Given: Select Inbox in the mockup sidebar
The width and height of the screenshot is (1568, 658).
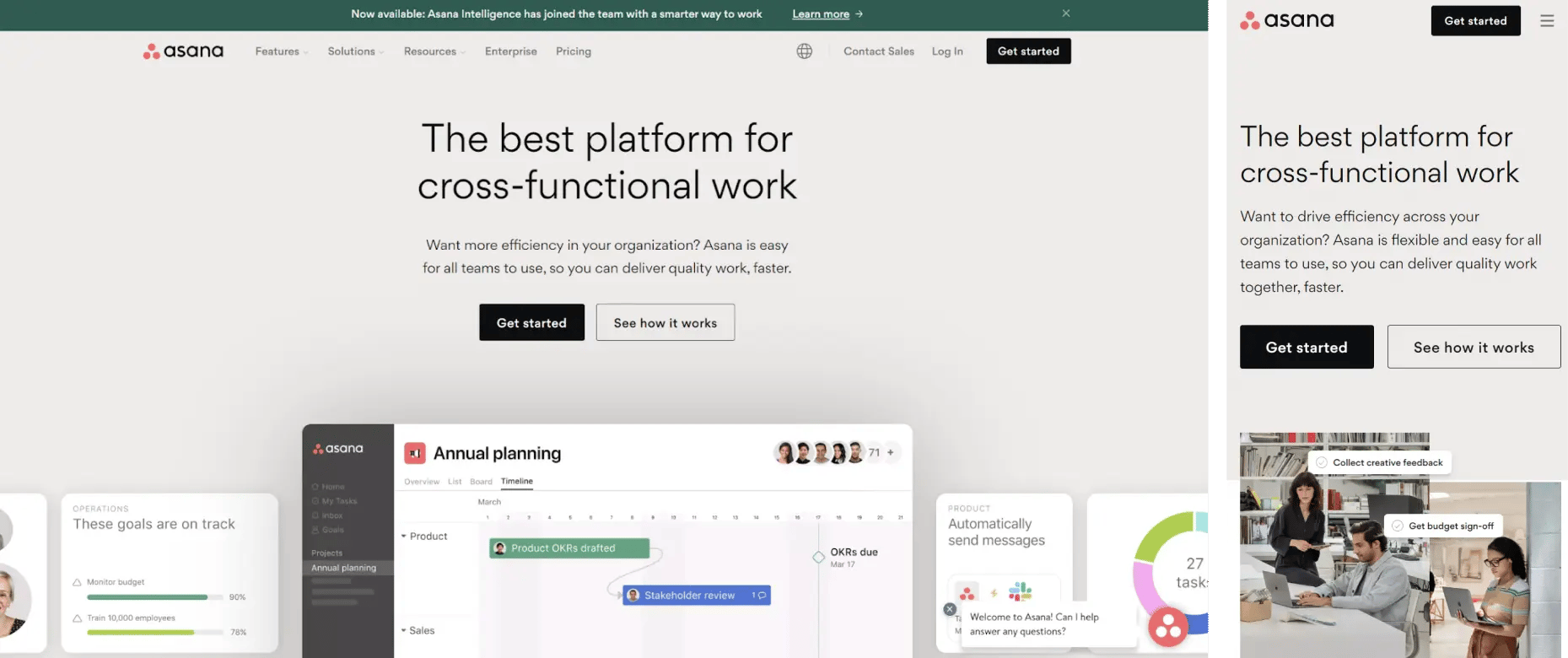Looking at the screenshot, I should 327,515.
